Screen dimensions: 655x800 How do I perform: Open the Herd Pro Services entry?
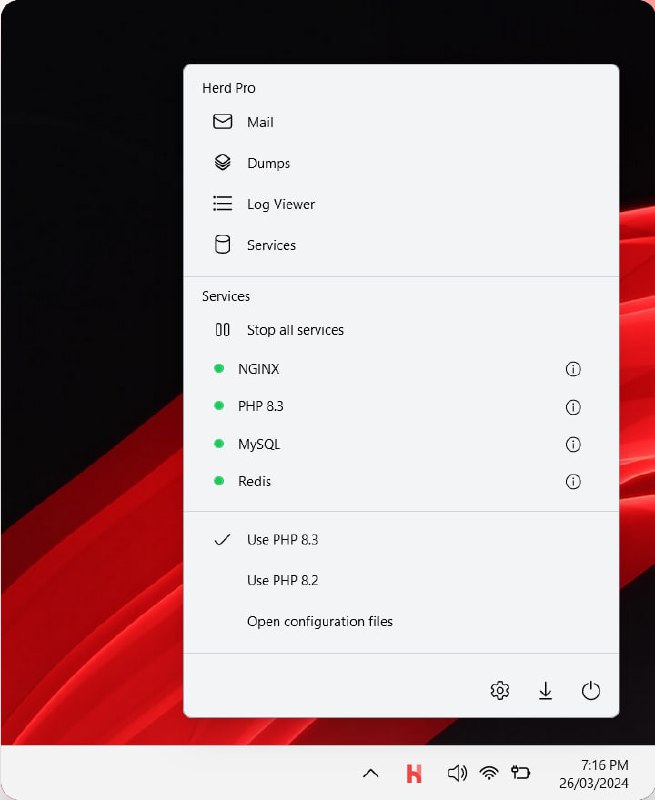401,245
